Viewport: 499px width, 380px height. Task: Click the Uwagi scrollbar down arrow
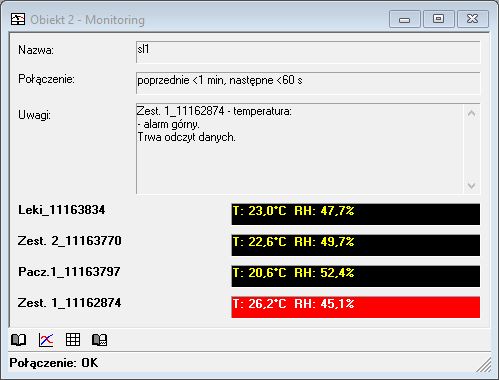pos(471,185)
